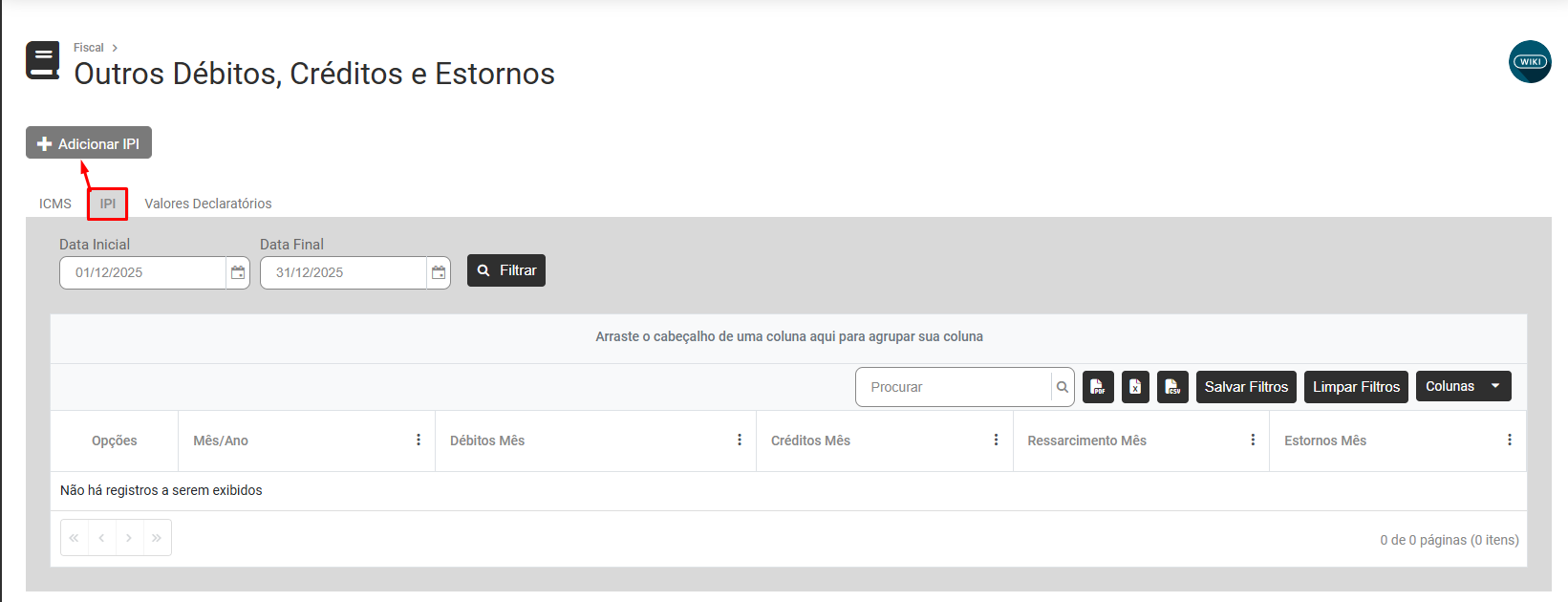This screenshot has height=602, width=1568.
Task: Open the Colunas dropdown
Action: point(1464,386)
